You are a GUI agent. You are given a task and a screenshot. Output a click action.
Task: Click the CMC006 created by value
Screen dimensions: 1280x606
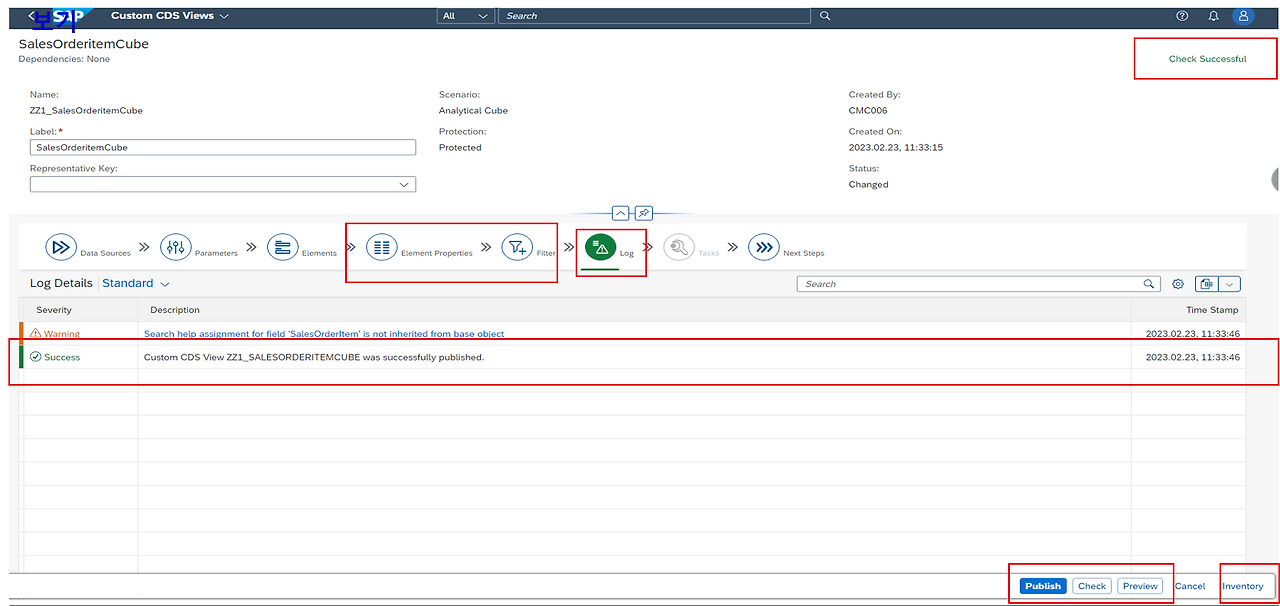[868, 111]
